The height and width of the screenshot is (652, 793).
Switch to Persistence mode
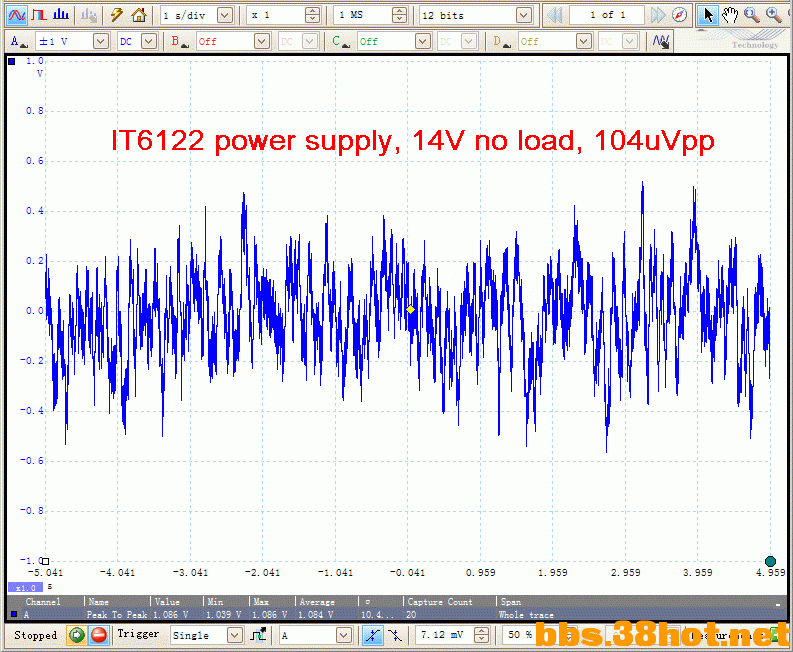(39, 15)
